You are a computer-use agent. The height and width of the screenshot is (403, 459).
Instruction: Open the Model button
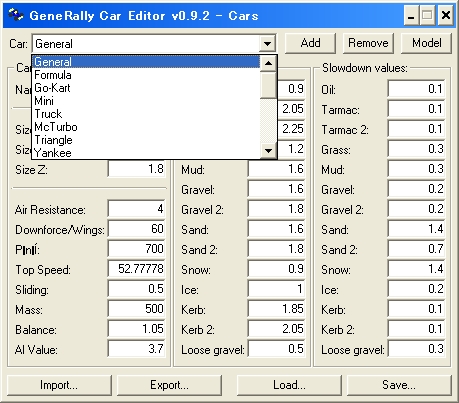[426, 43]
